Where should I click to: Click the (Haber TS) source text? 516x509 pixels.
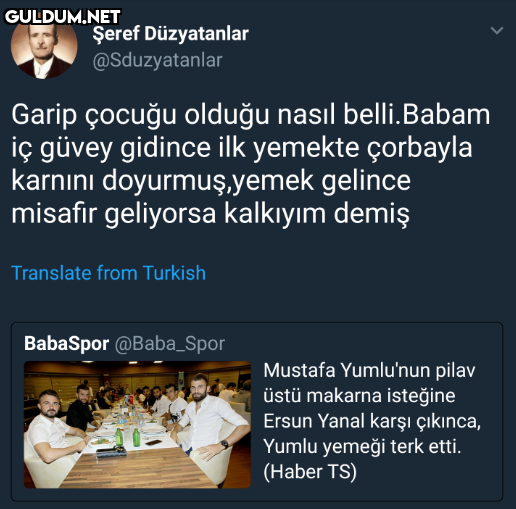[x=310, y=471]
